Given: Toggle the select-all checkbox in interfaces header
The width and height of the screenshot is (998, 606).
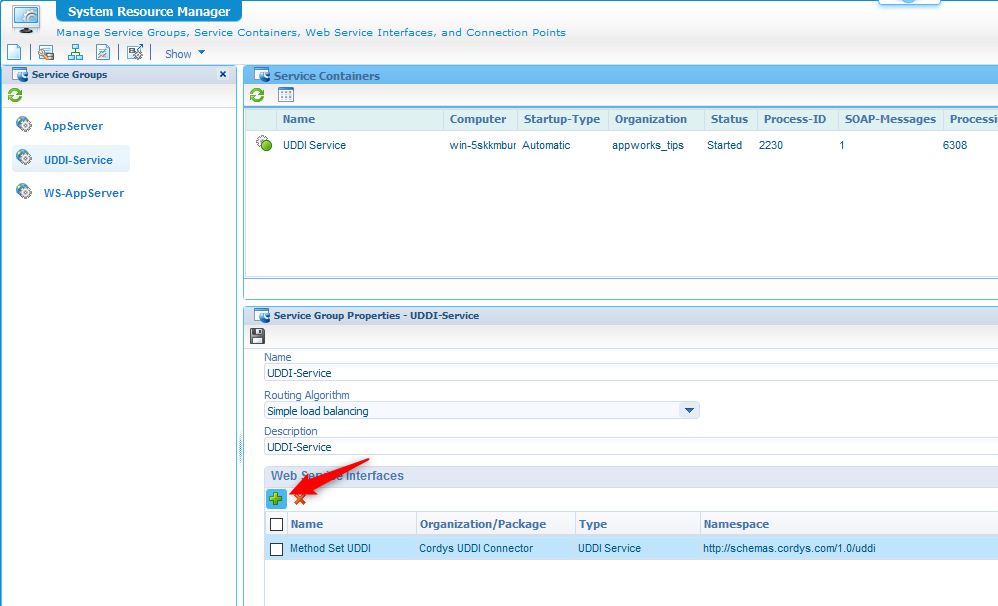Looking at the screenshot, I should point(277,524).
